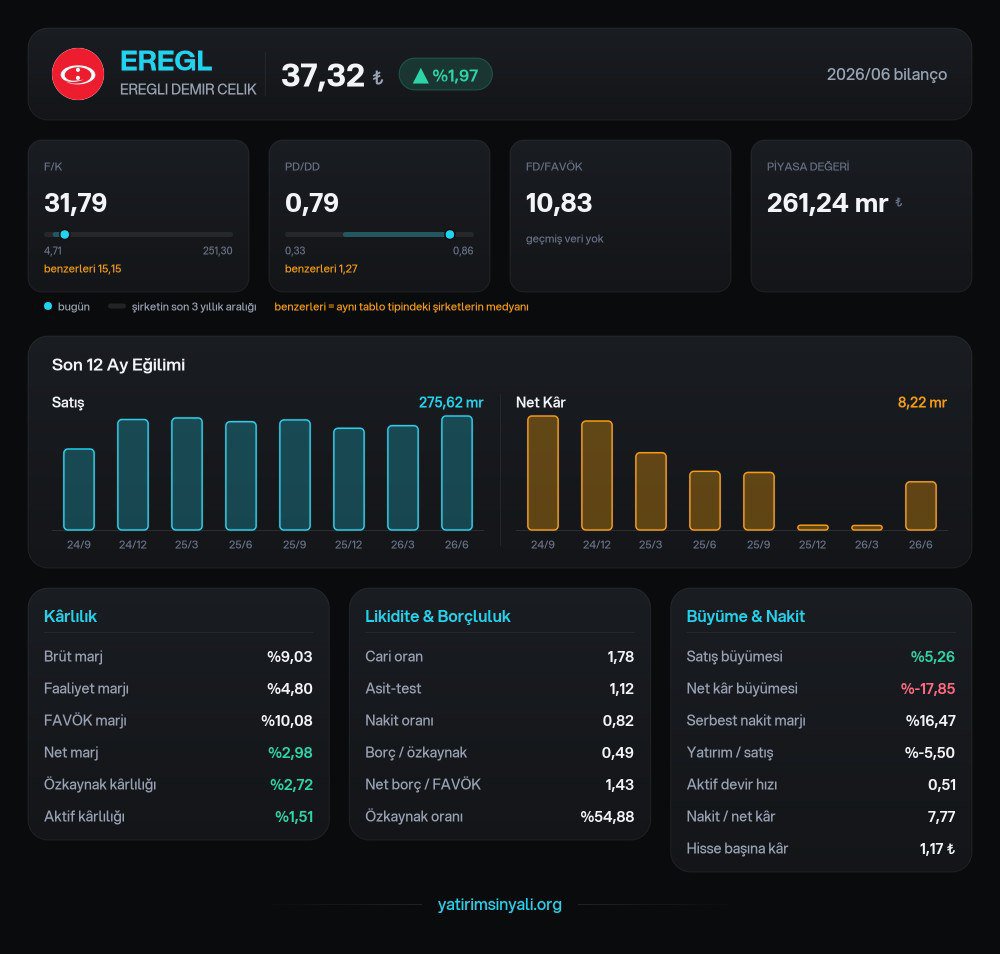Click the Özkaynak kârlılığı value %2,72

point(291,784)
